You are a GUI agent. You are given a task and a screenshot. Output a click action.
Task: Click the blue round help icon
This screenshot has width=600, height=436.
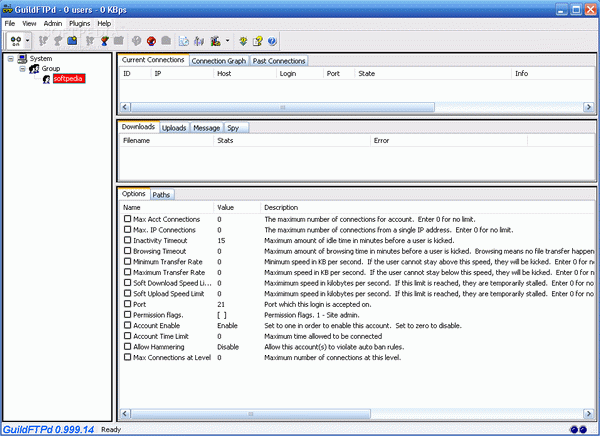pyautogui.click(x=272, y=41)
